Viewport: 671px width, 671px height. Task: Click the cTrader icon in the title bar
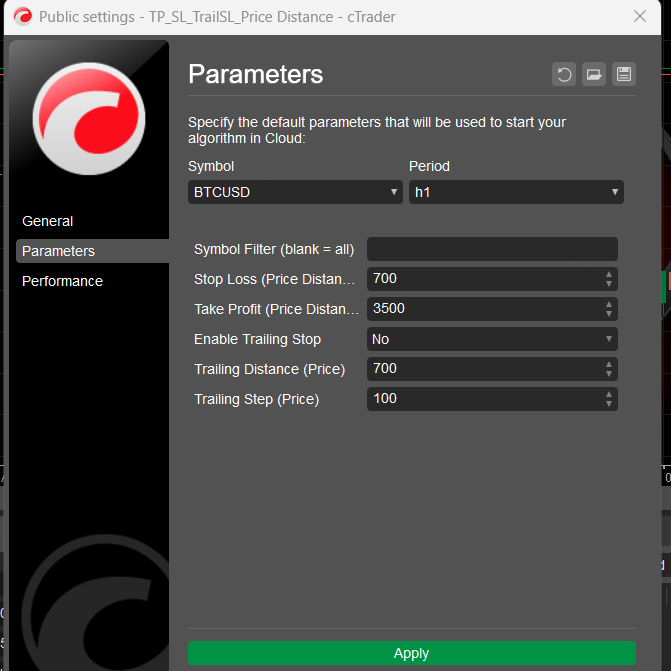coord(22,16)
